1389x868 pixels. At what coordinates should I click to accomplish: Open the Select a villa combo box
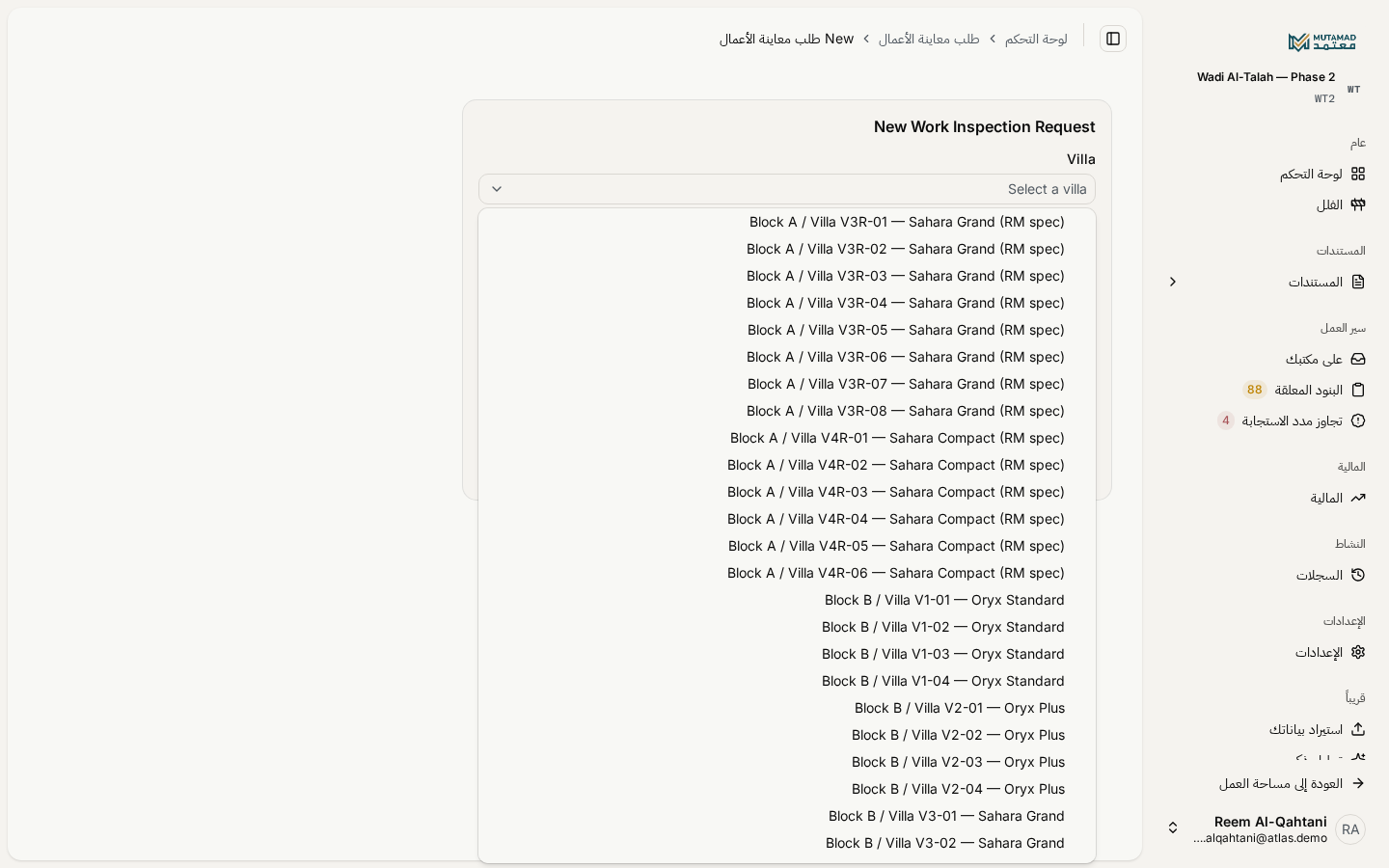(787, 189)
